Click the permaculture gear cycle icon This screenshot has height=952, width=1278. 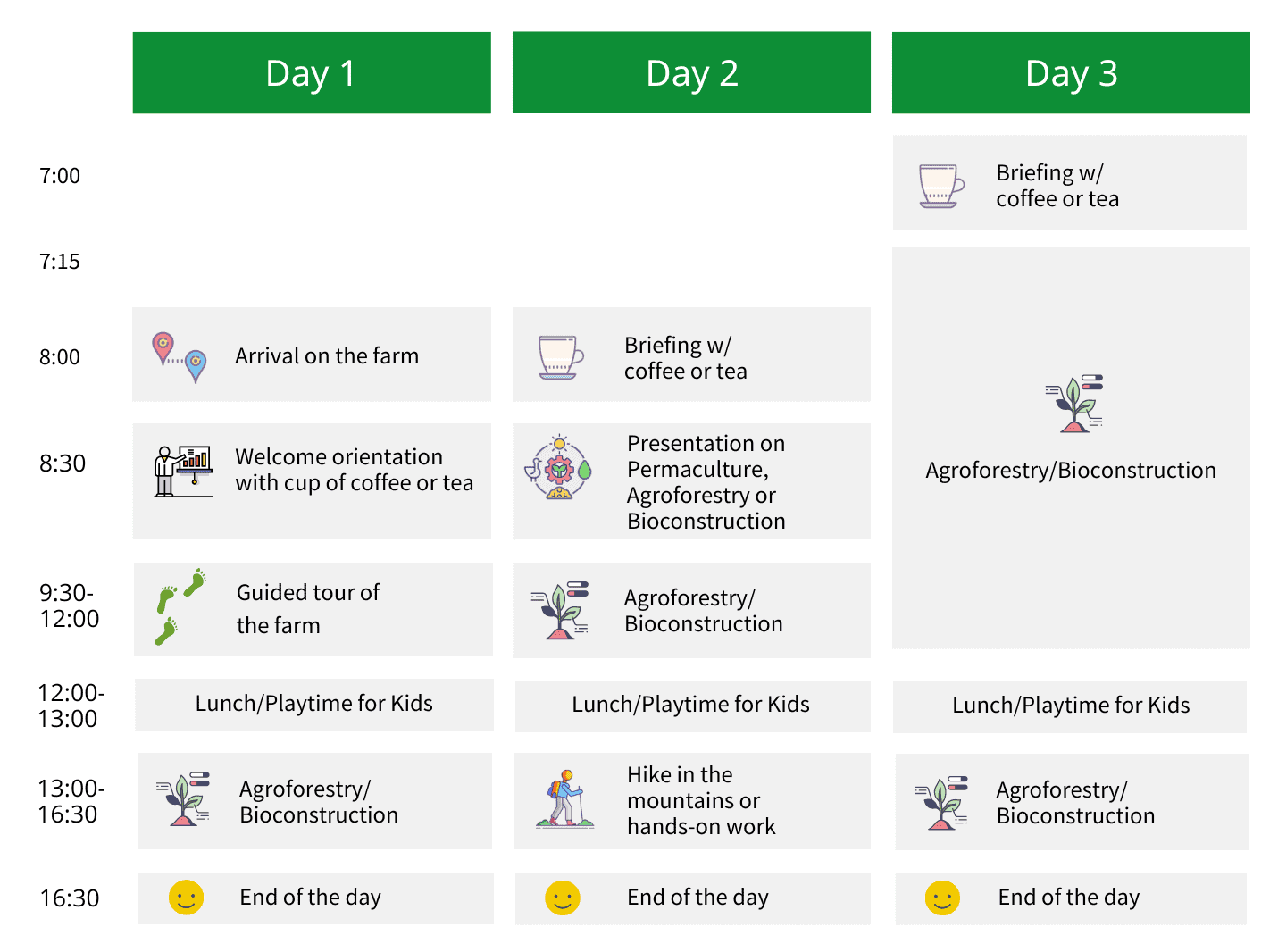pyautogui.click(x=559, y=469)
